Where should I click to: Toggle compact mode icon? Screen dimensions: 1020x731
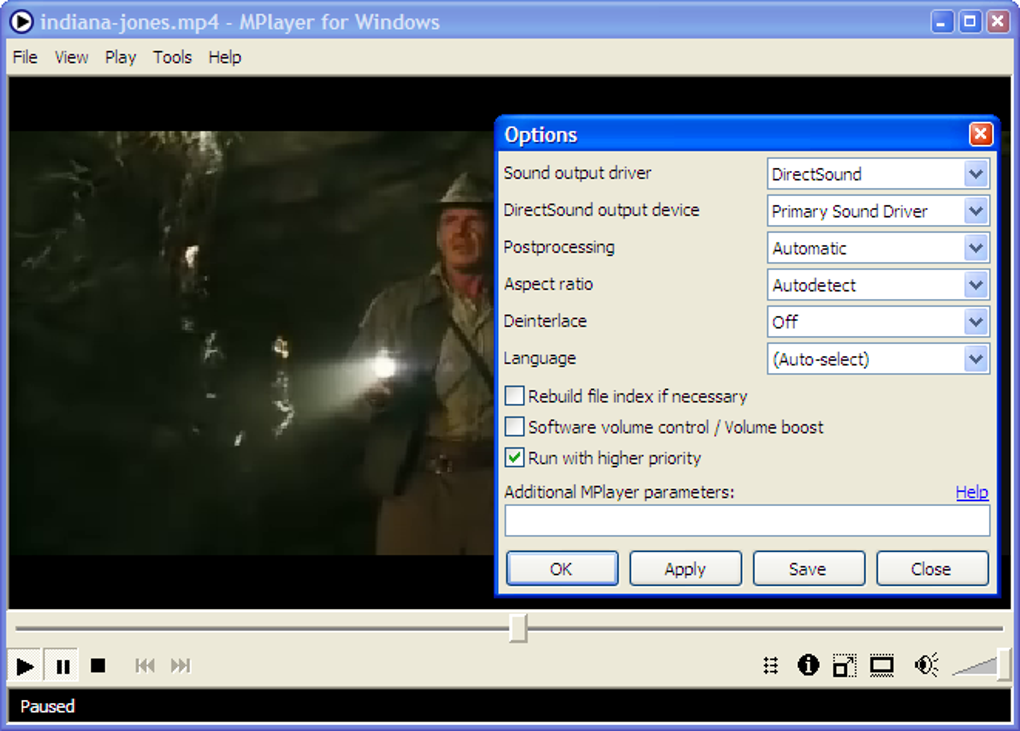pos(844,666)
